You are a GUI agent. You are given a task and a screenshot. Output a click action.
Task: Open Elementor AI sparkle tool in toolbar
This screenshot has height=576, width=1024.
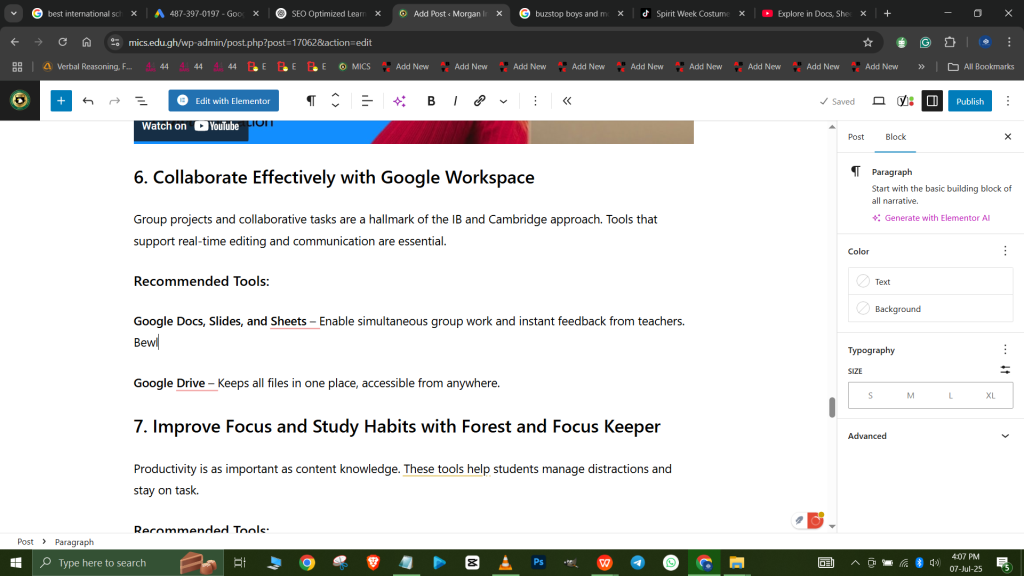tap(400, 101)
